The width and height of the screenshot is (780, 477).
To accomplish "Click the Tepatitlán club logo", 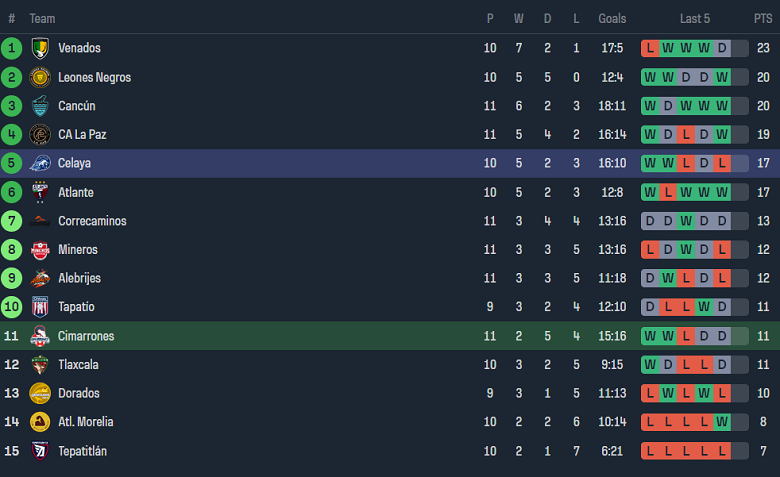I will (40, 451).
